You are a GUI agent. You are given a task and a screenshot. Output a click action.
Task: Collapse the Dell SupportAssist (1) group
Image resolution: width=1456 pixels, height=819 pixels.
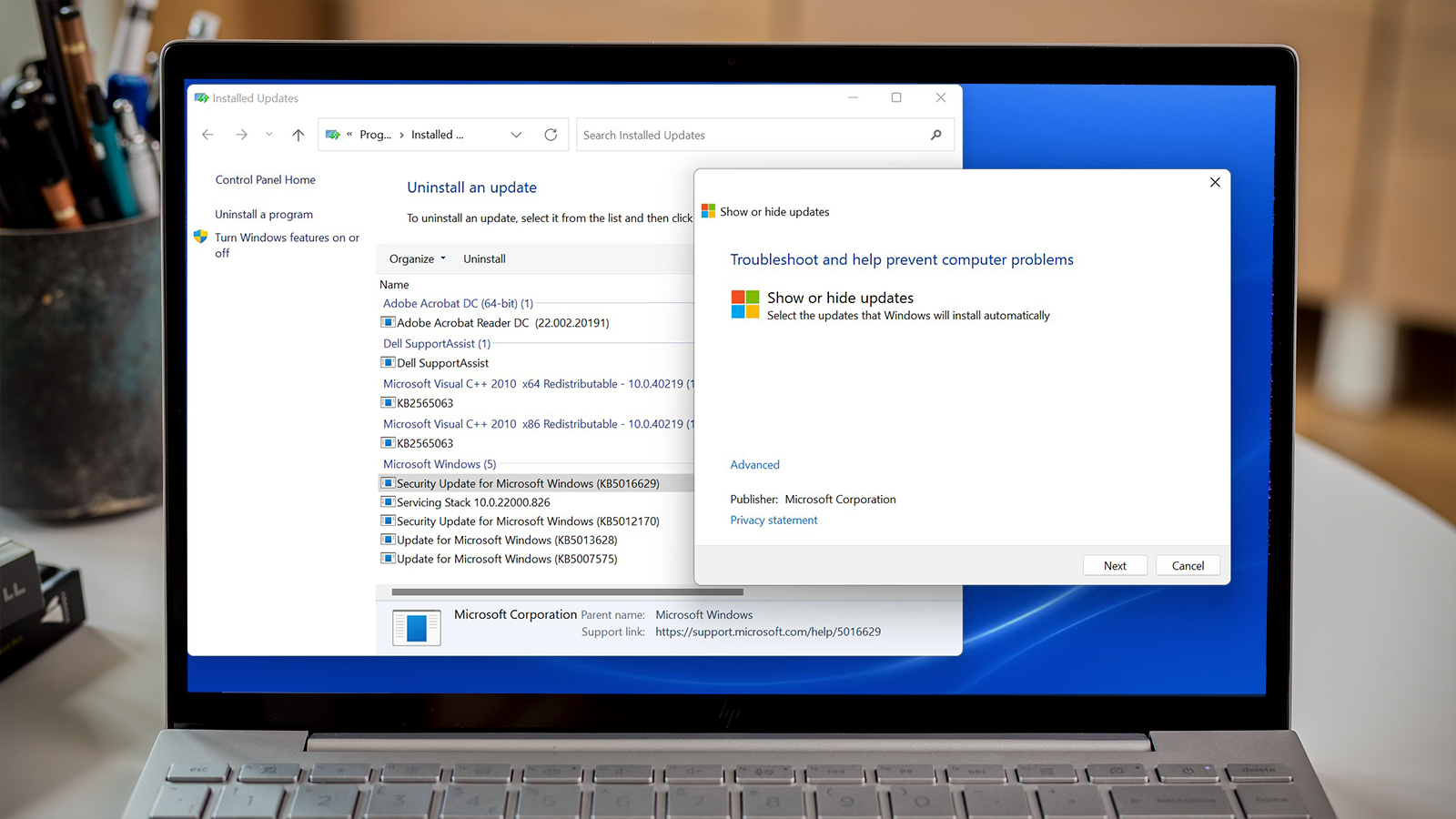(437, 344)
